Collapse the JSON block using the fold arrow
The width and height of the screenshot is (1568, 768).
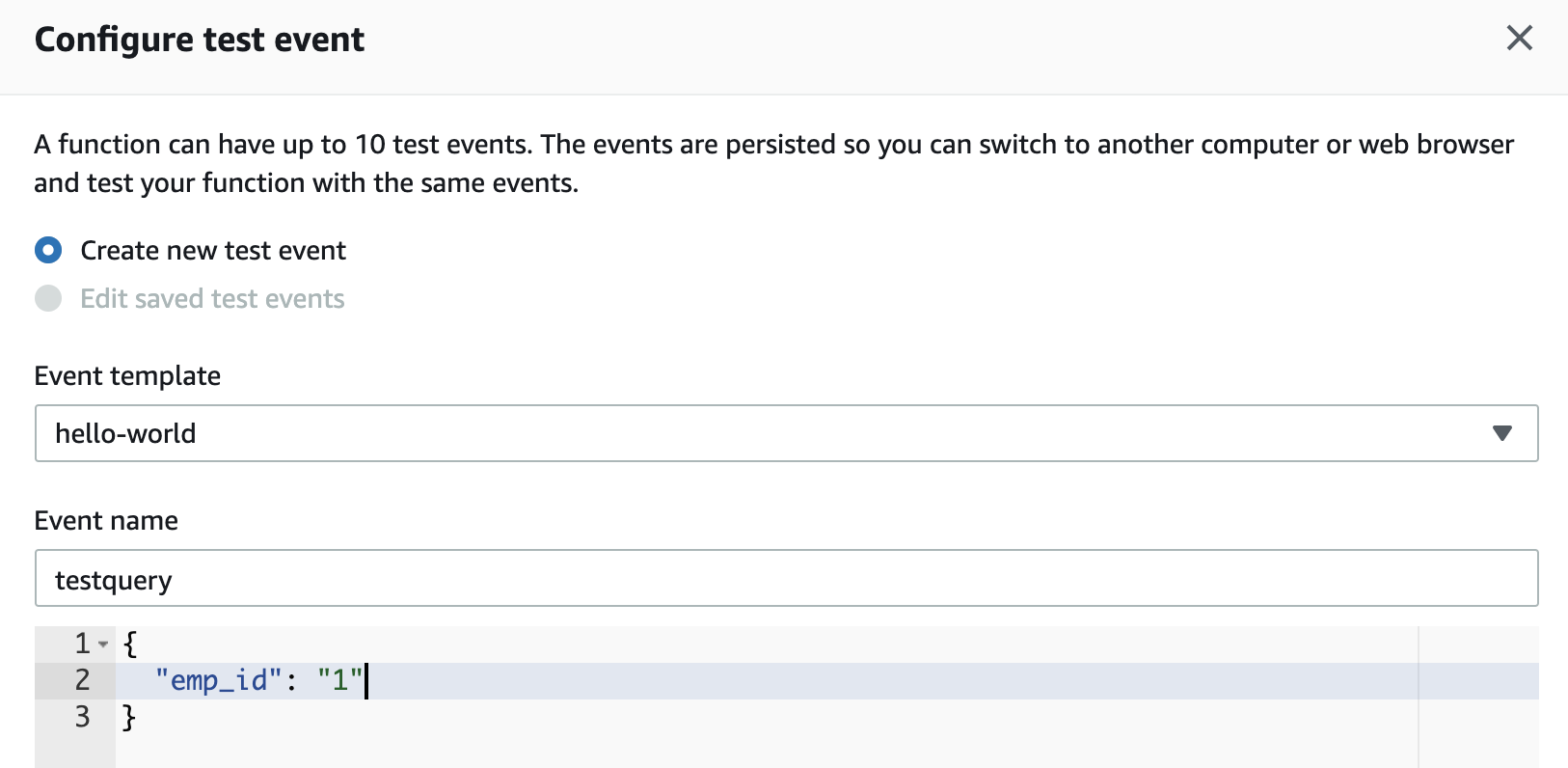[x=103, y=644]
